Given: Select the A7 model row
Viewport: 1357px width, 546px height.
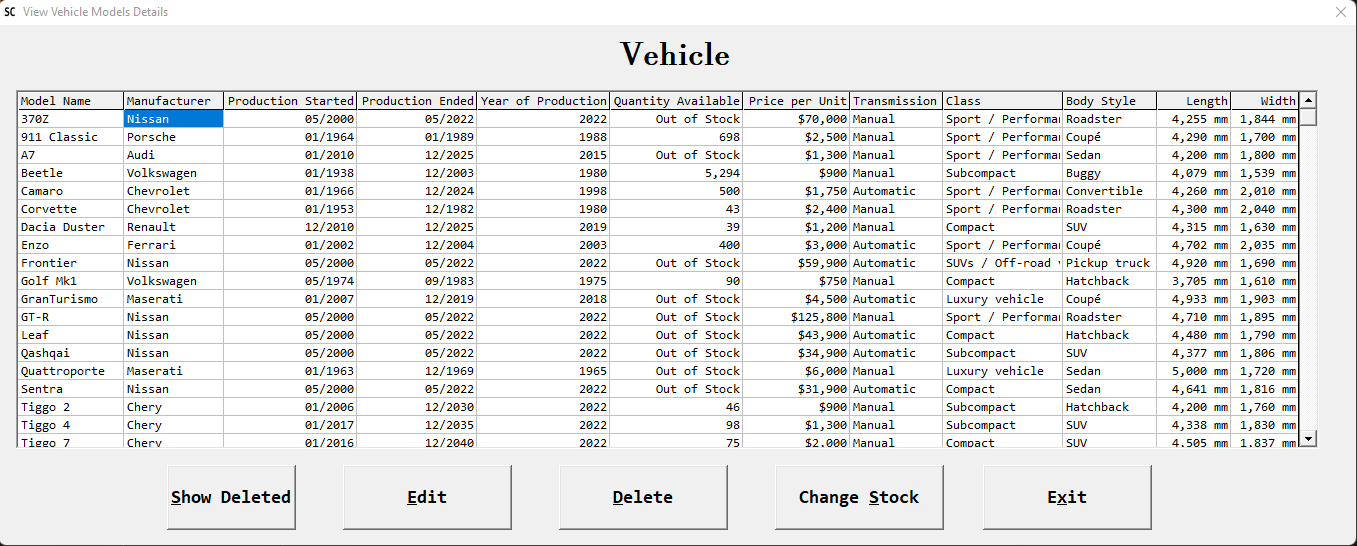Looking at the screenshot, I should (x=658, y=155).
